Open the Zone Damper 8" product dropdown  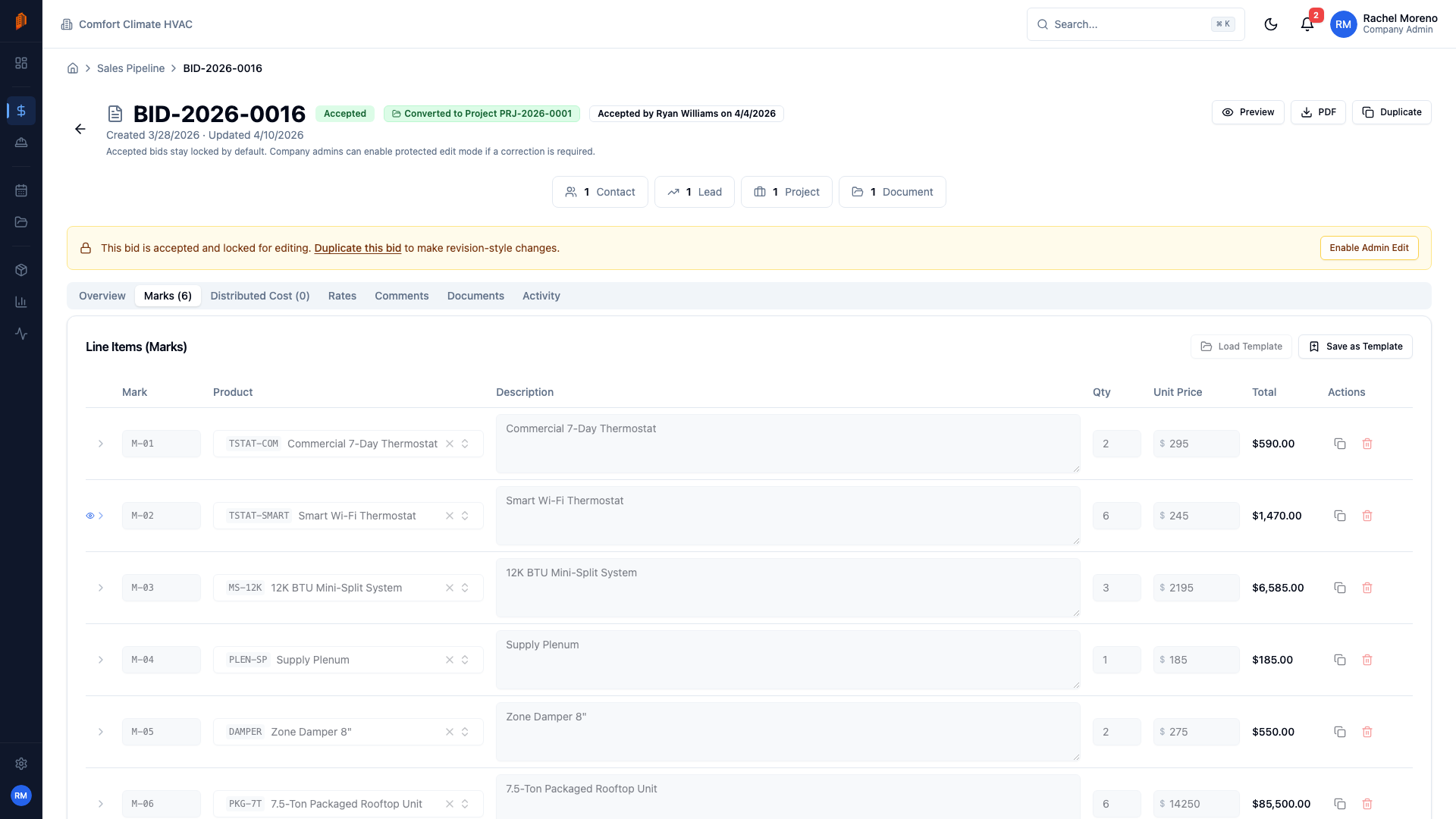pyautogui.click(x=348, y=732)
